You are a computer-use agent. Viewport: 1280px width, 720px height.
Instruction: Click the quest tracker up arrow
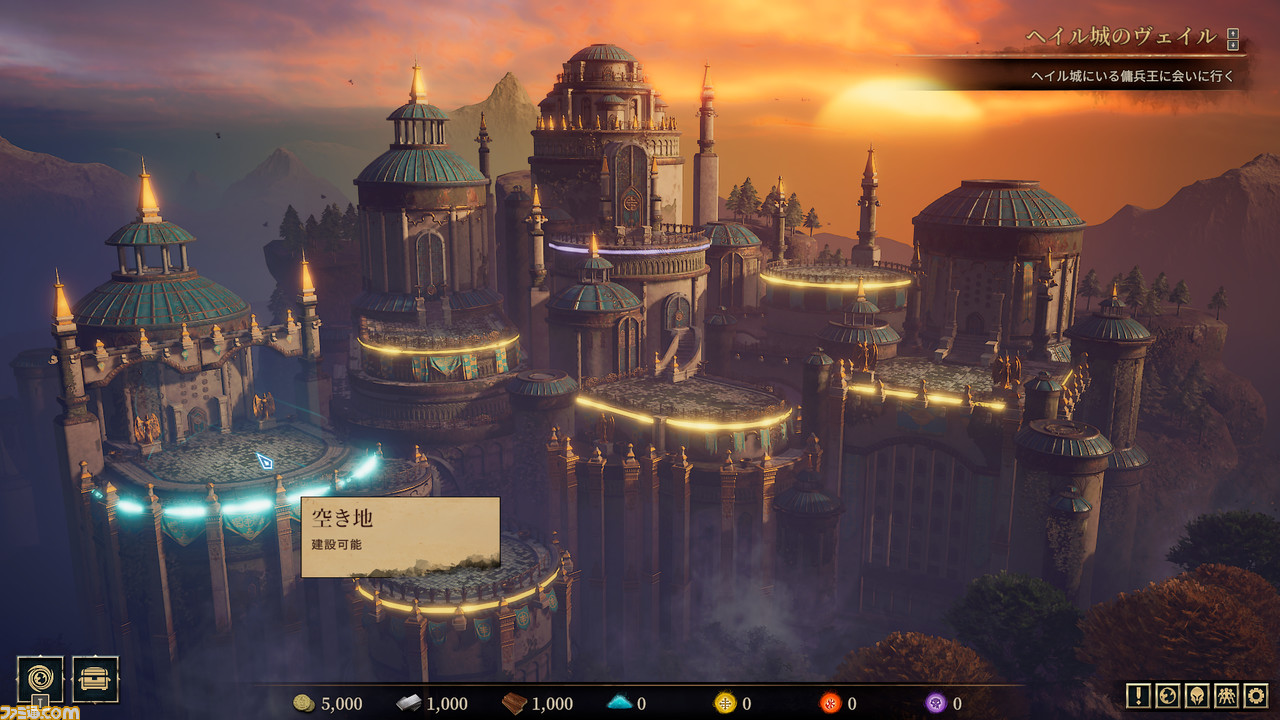(1234, 33)
